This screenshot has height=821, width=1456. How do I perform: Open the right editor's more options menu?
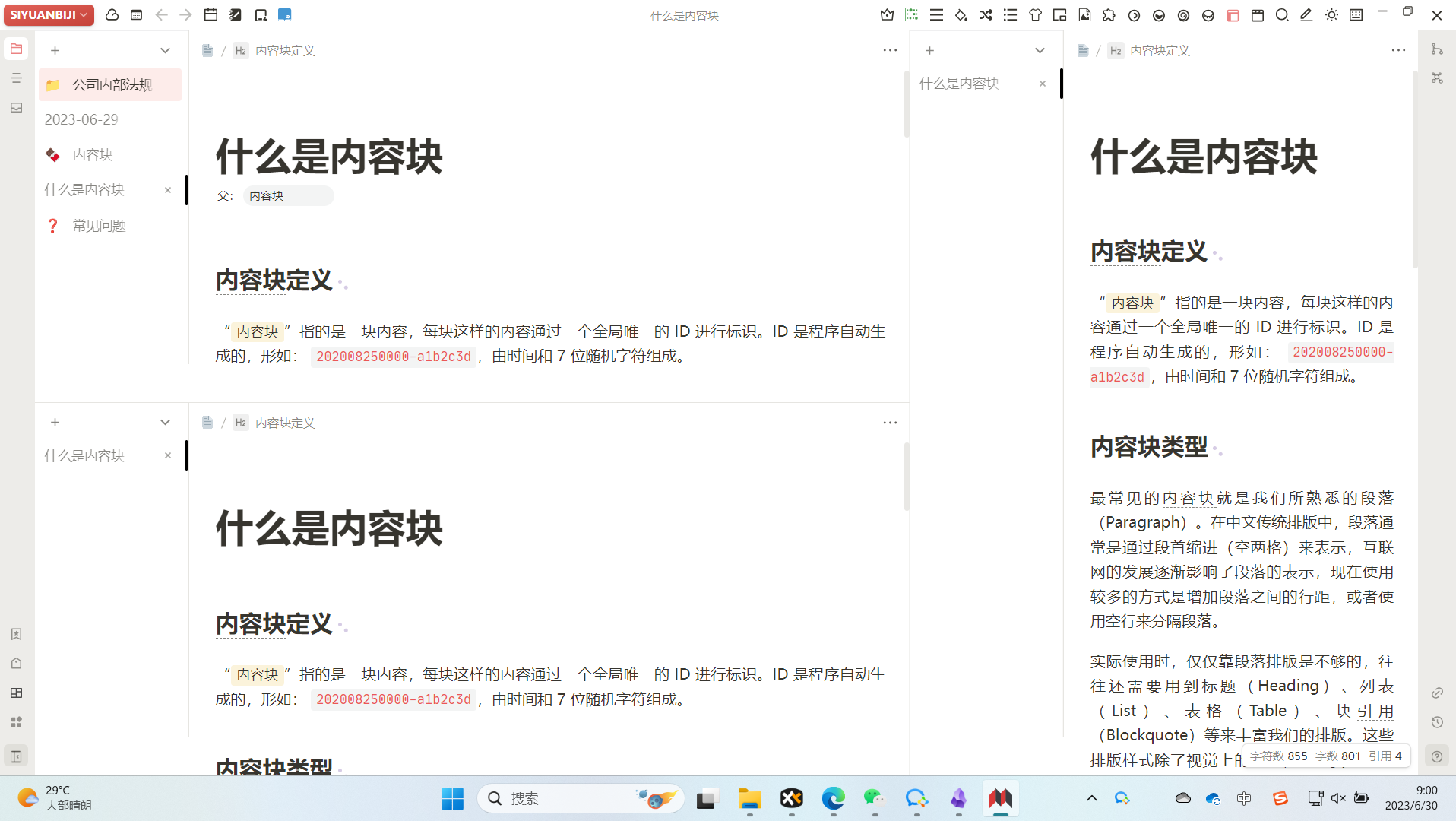pyautogui.click(x=1398, y=50)
